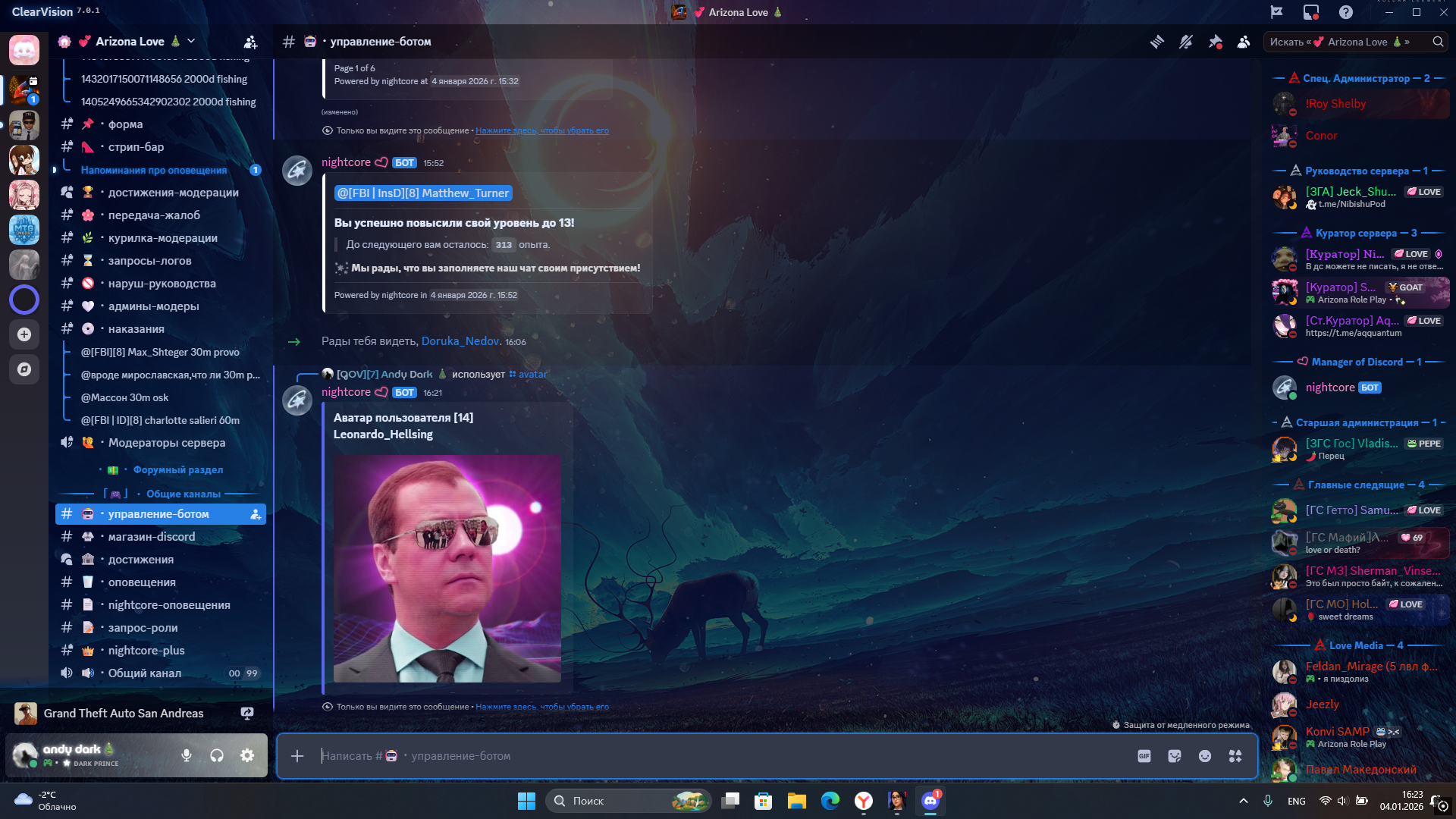Viewport: 1456px width, 819px height.
Task: Open the nightcore-plus channel
Action: [146, 651]
